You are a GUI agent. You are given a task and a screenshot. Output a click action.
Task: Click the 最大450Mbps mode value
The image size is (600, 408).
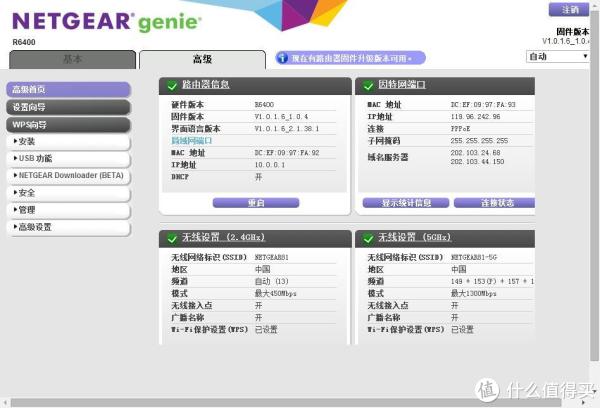[x=276, y=294]
